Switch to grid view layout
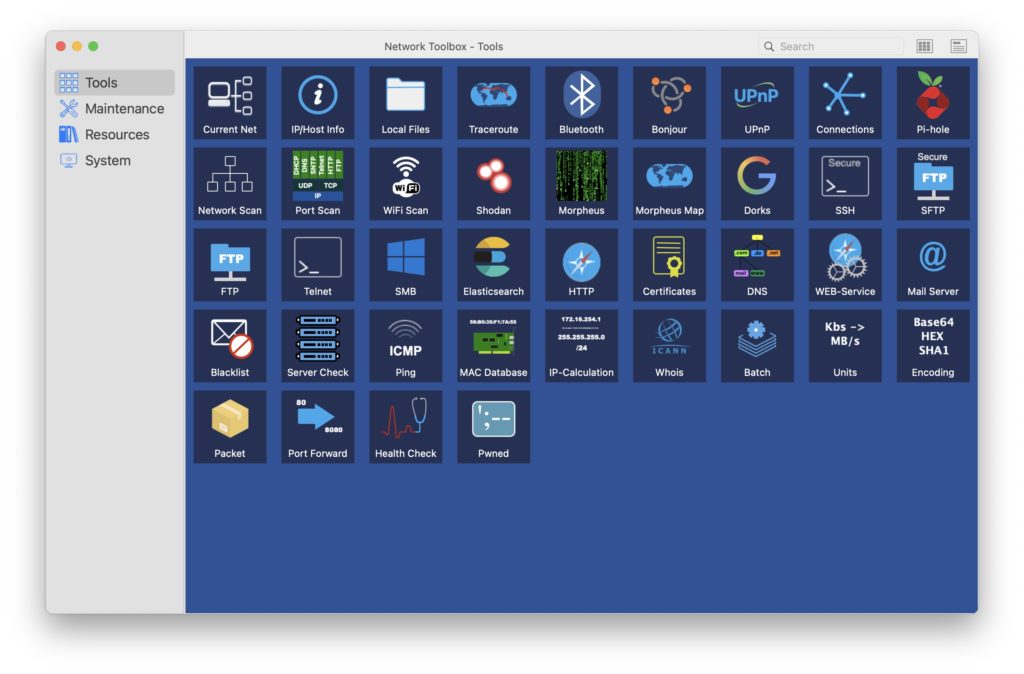Screen dimensions: 1024x674 coord(924,46)
